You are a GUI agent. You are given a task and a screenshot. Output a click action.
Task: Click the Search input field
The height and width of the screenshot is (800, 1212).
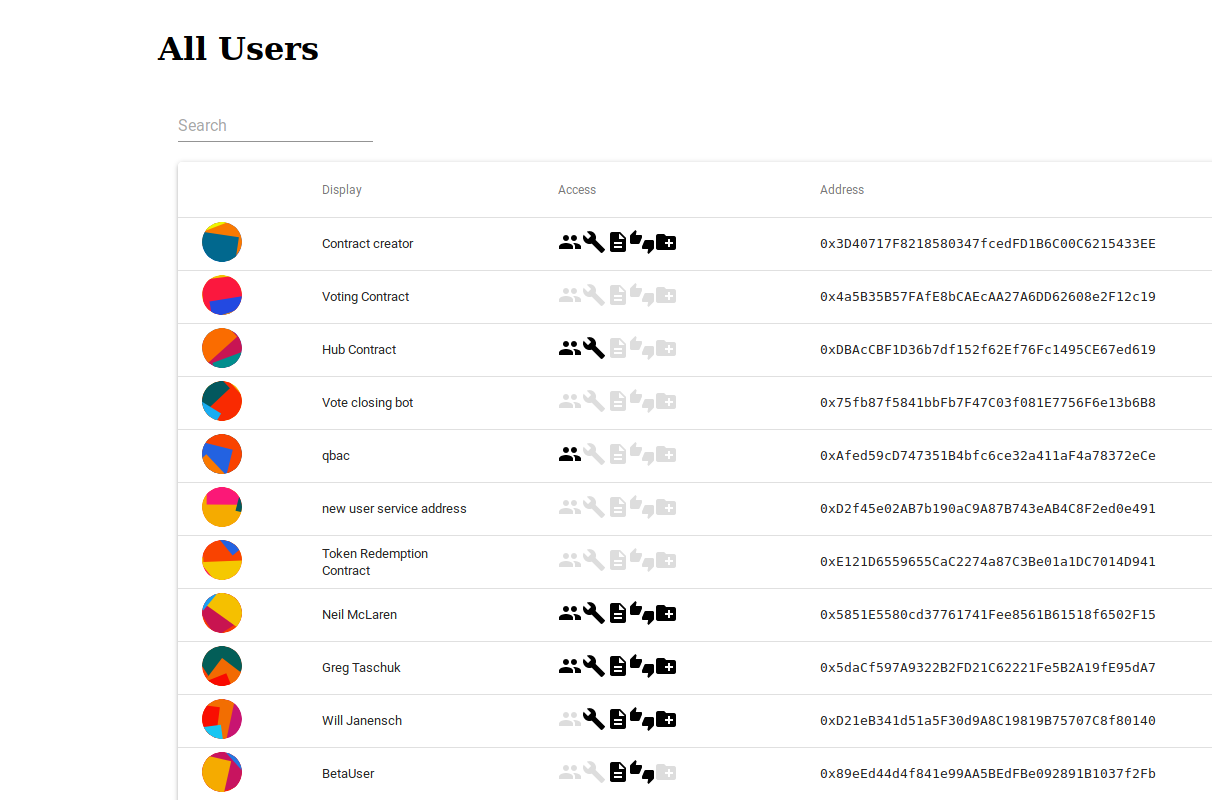275,126
